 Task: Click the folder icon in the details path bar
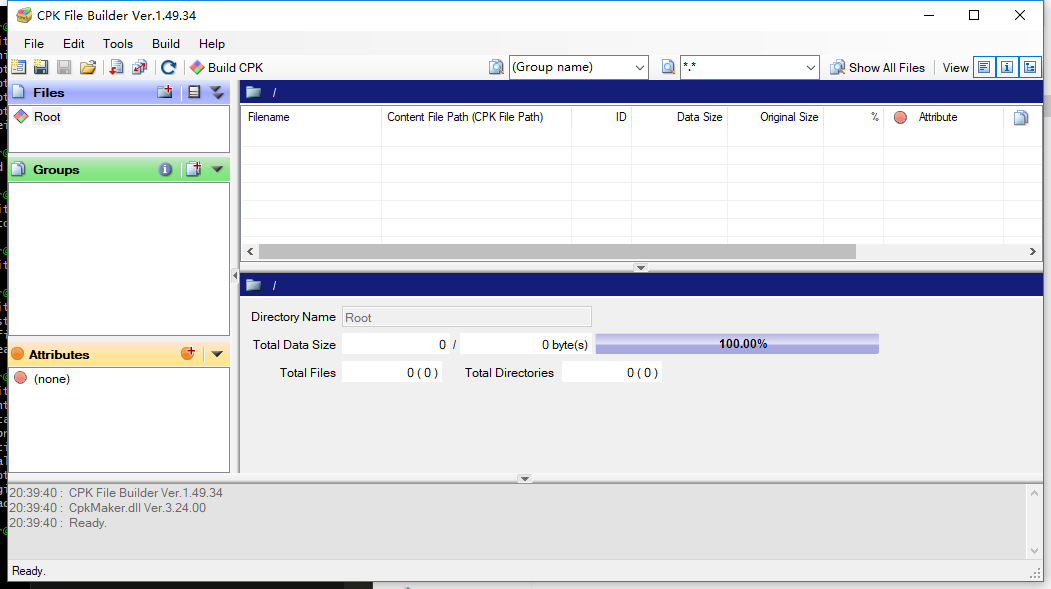point(253,285)
